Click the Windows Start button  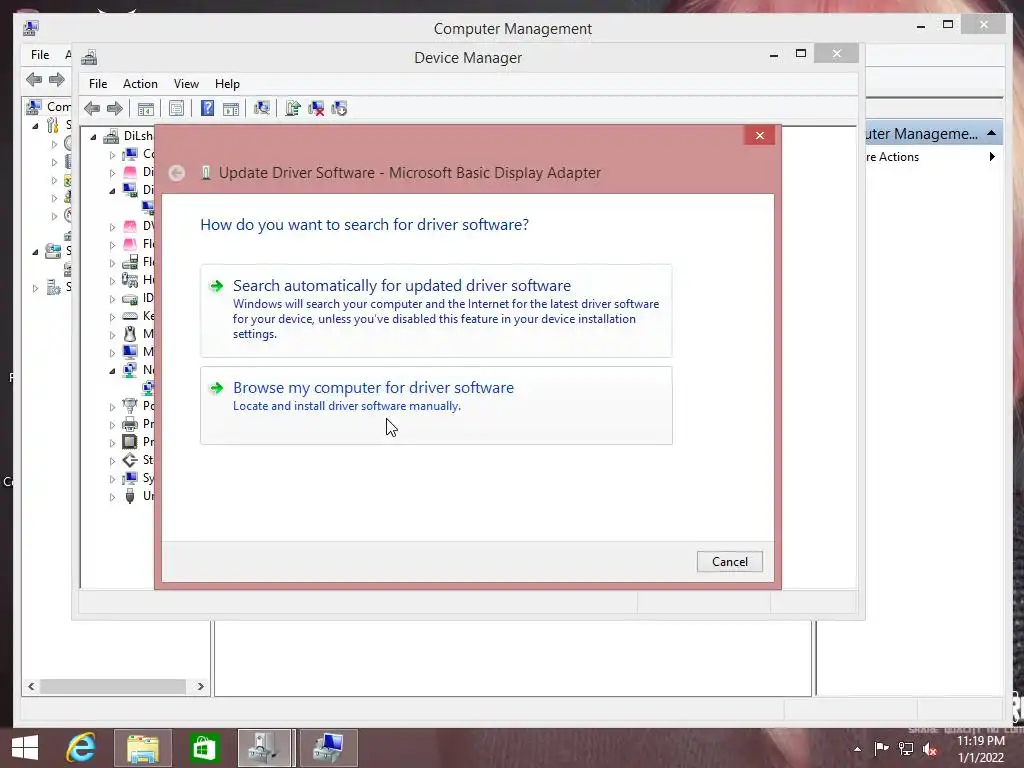[25, 748]
